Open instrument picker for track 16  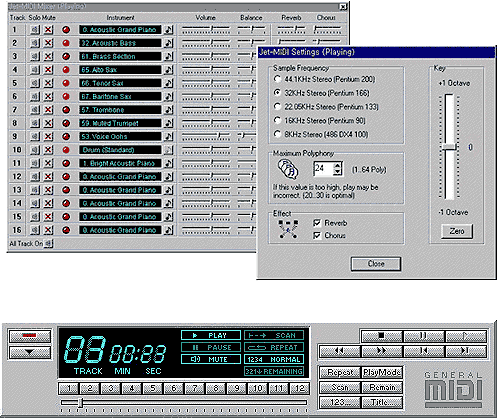click(x=169, y=230)
